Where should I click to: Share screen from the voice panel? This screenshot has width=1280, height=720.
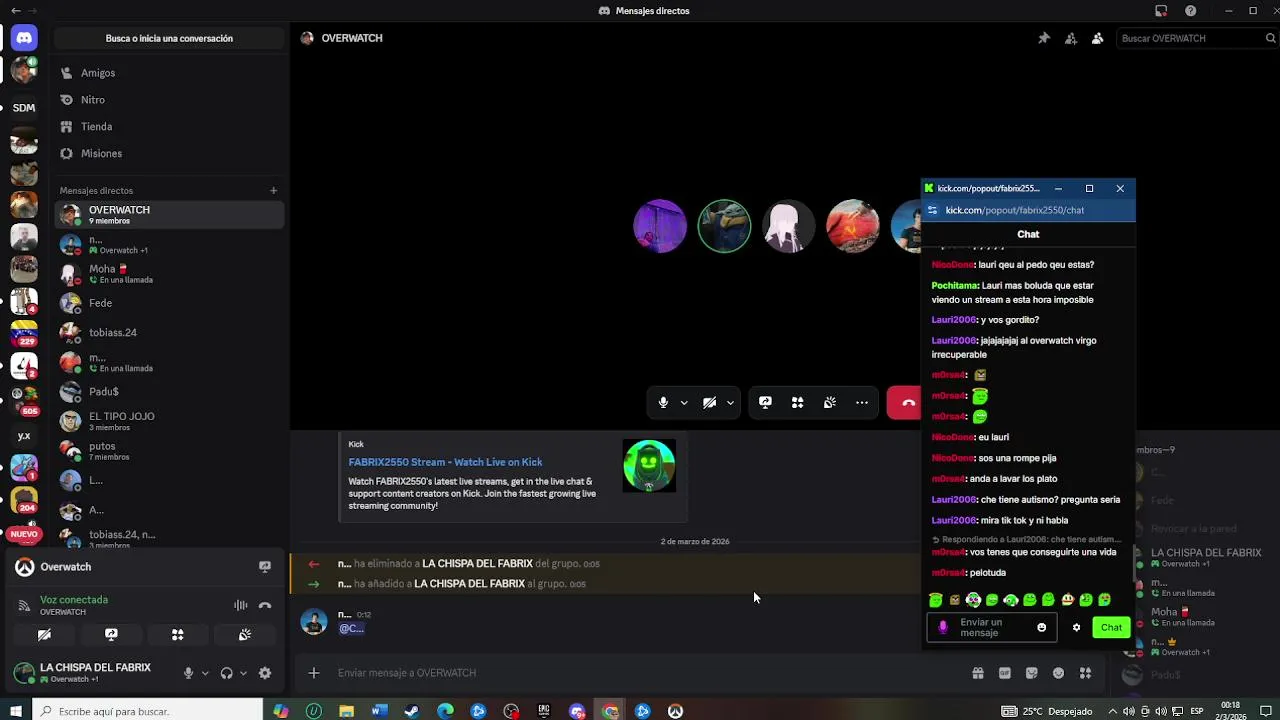click(111, 635)
